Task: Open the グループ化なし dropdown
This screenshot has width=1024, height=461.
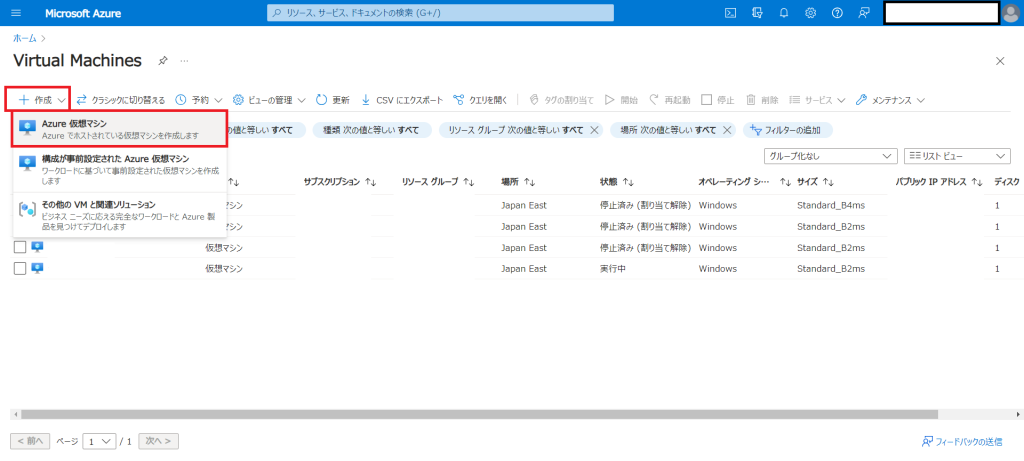Action: (x=829, y=156)
